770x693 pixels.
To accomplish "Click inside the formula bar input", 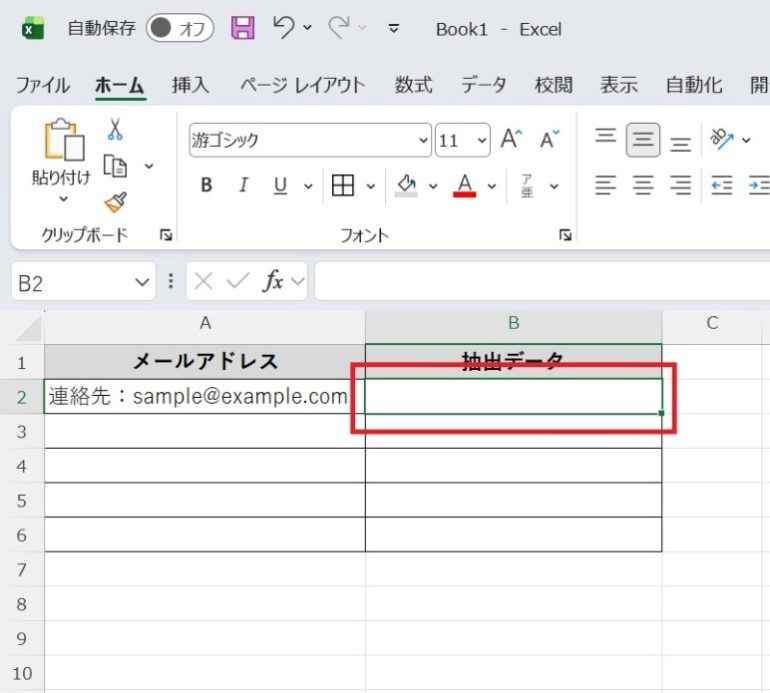I will (542, 281).
